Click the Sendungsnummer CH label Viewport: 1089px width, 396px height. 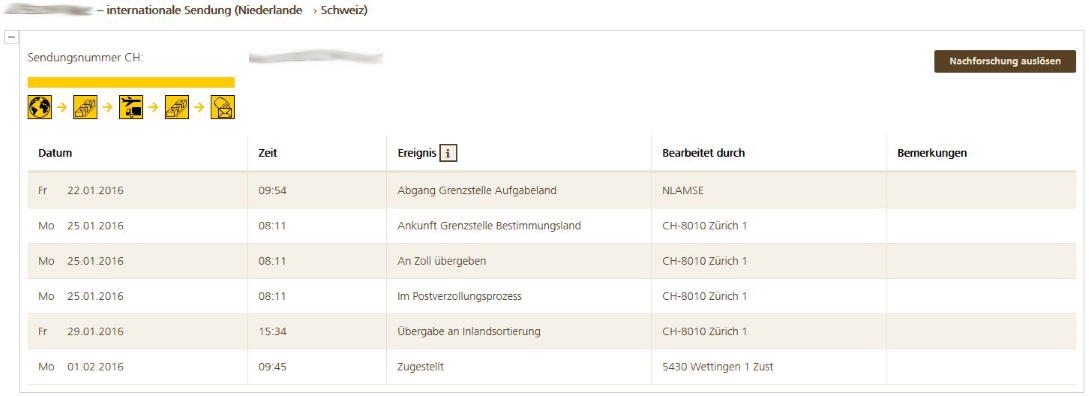pos(85,58)
